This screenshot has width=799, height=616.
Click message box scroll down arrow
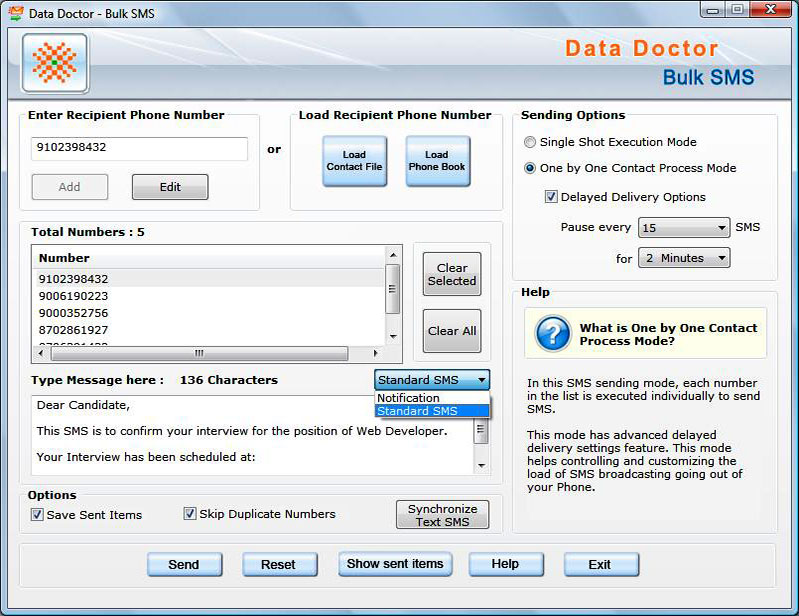click(481, 466)
